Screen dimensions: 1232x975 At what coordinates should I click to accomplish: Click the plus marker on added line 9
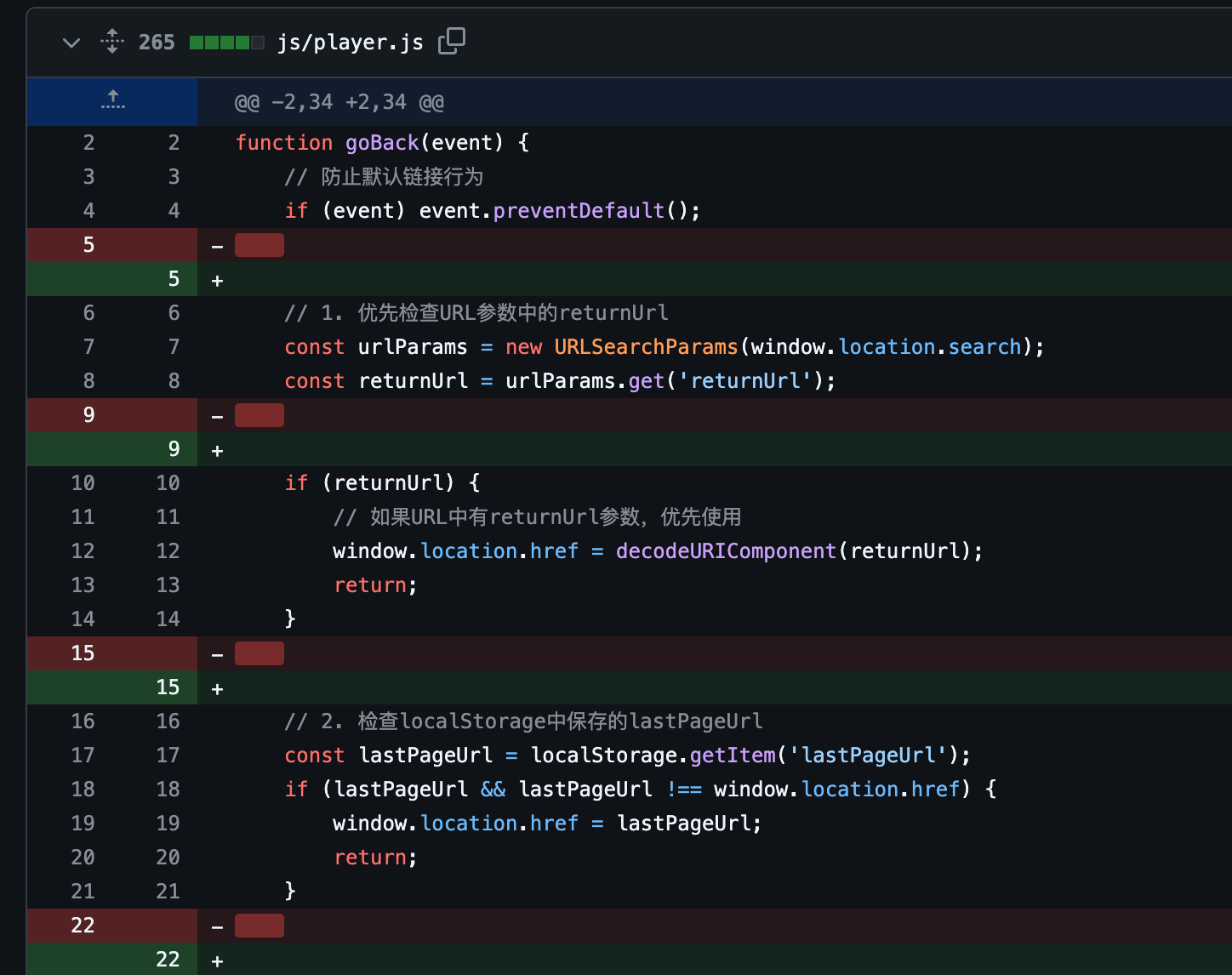(218, 451)
